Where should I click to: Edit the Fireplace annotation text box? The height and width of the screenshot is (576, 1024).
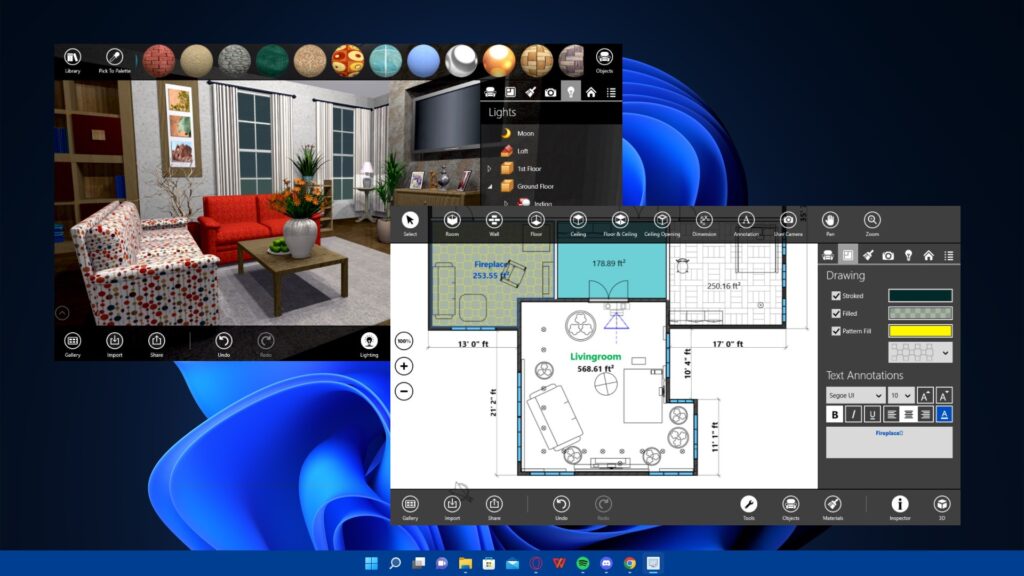[889, 442]
